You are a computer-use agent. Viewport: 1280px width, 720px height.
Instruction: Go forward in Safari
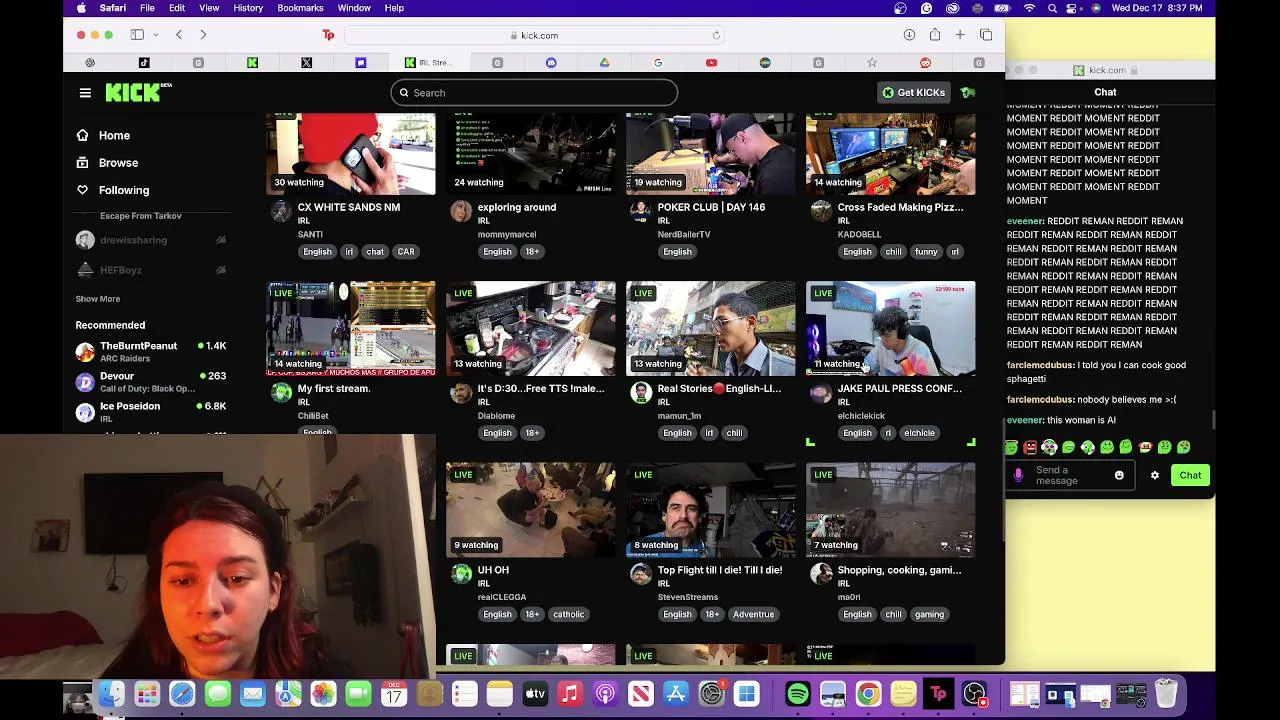[203, 35]
